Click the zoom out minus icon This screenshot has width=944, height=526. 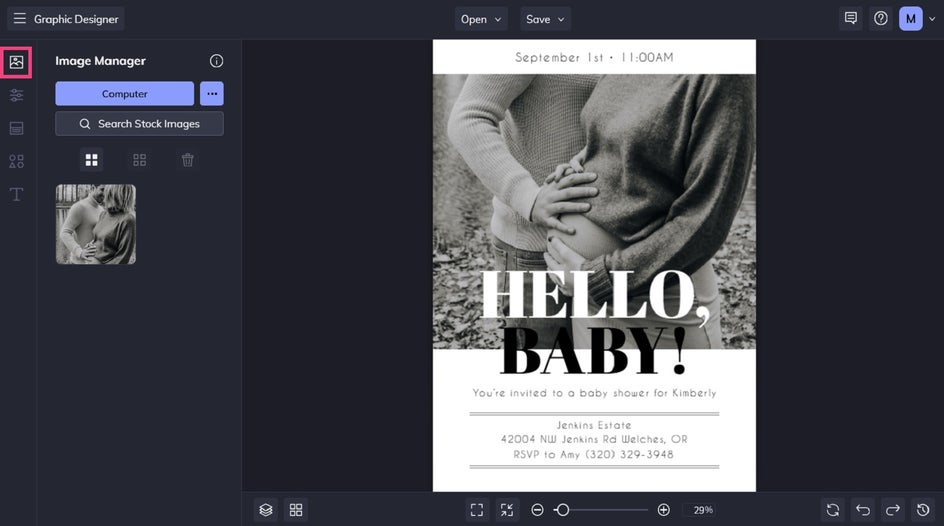tap(538, 510)
